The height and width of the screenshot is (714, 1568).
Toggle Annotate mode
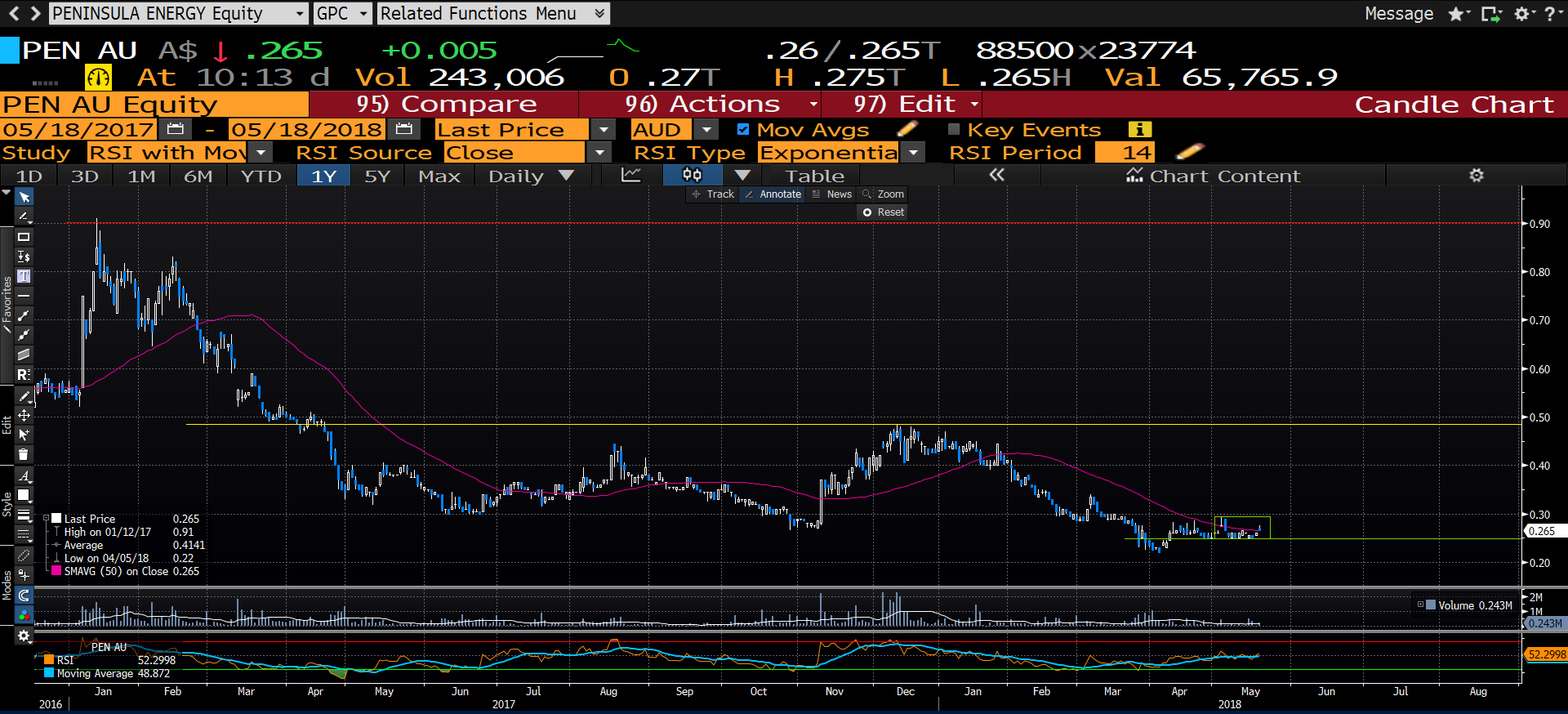[773, 194]
